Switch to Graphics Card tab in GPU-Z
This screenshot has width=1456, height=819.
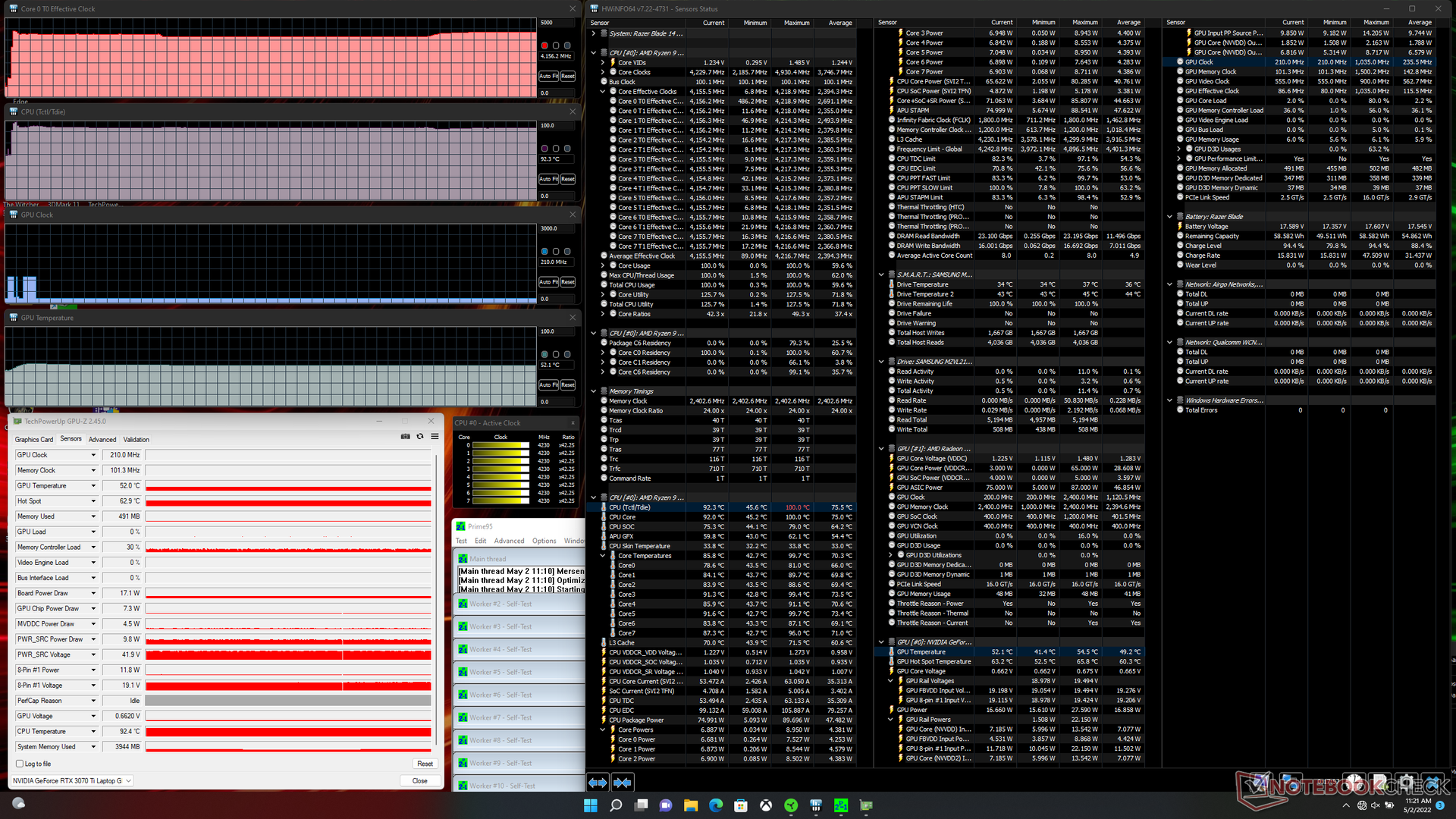coord(34,440)
